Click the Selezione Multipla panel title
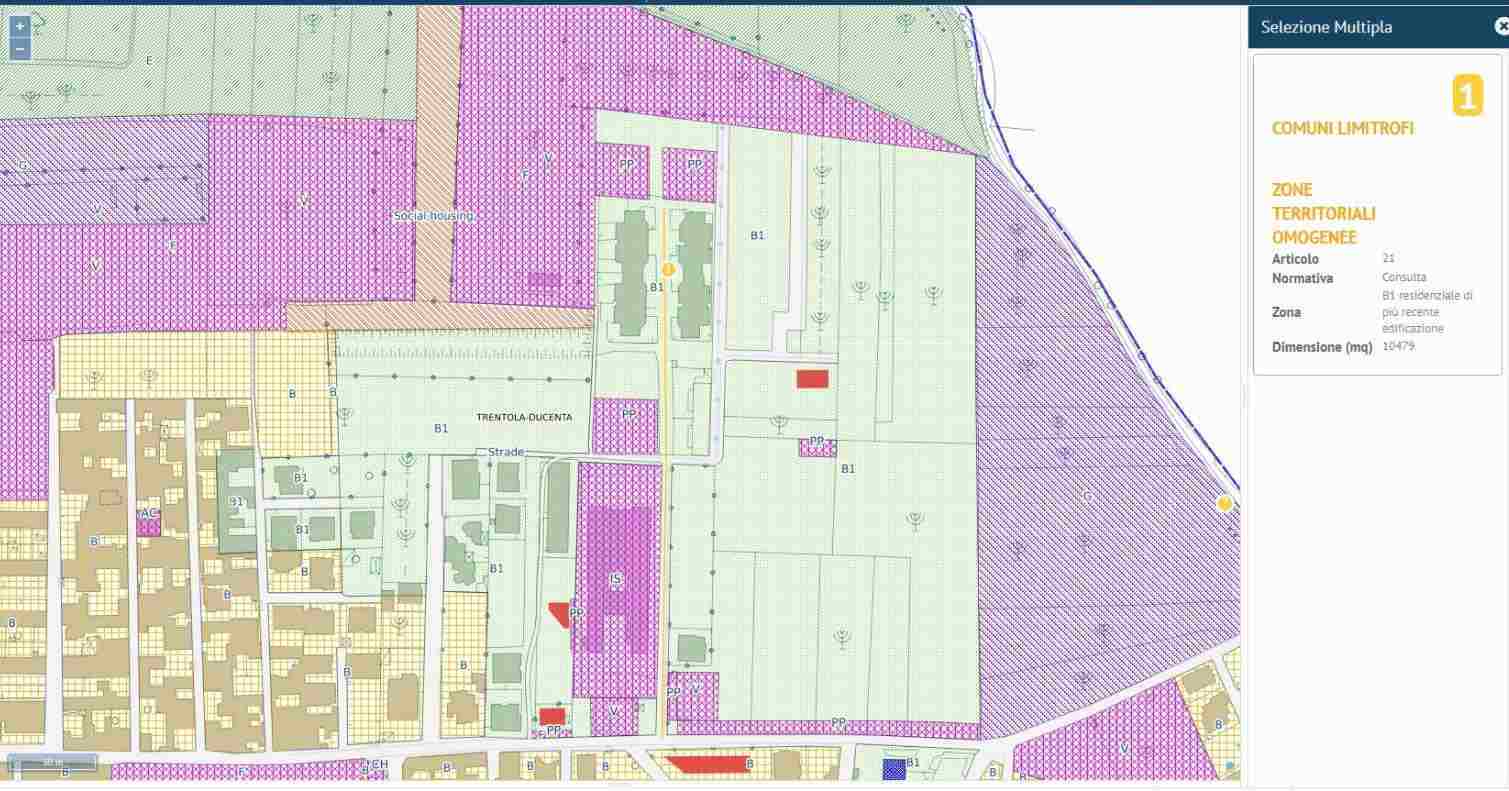The image size is (1509, 791). point(1326,28)
